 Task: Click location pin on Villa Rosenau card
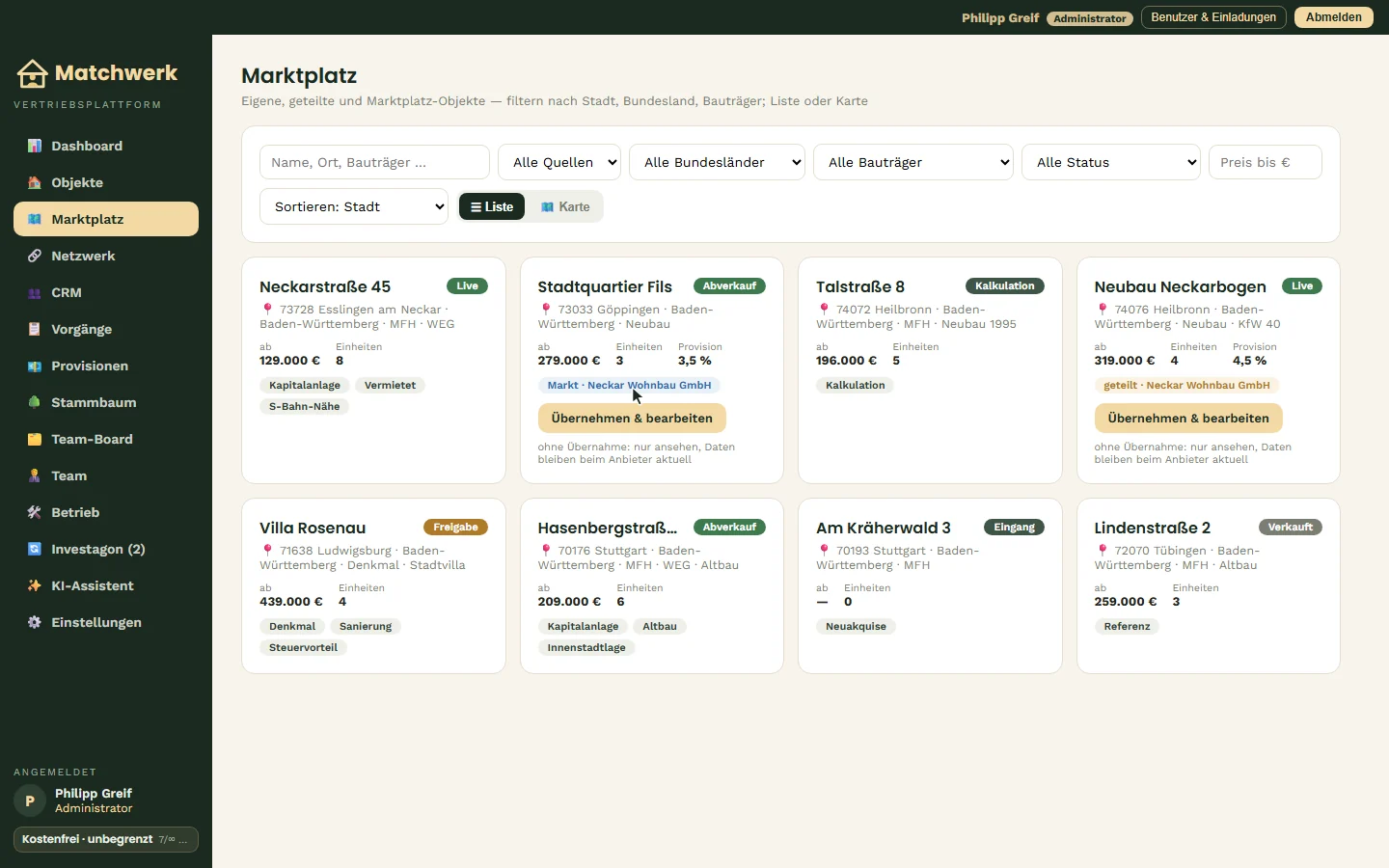[267, 551]
